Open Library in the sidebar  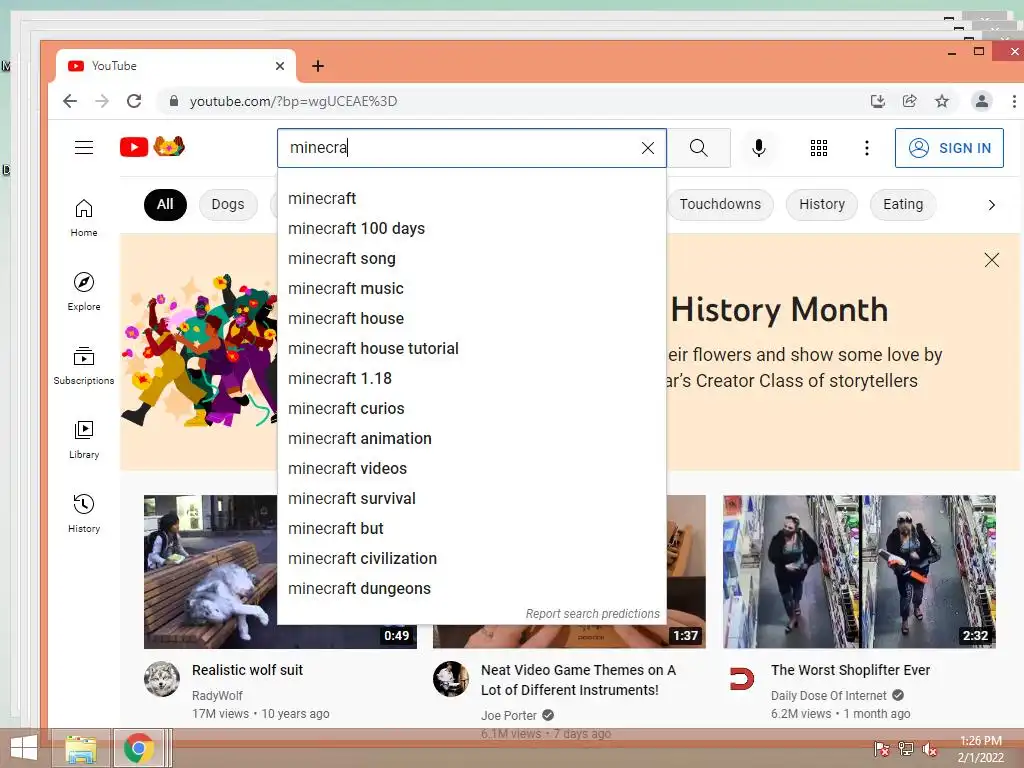point(84,440)
